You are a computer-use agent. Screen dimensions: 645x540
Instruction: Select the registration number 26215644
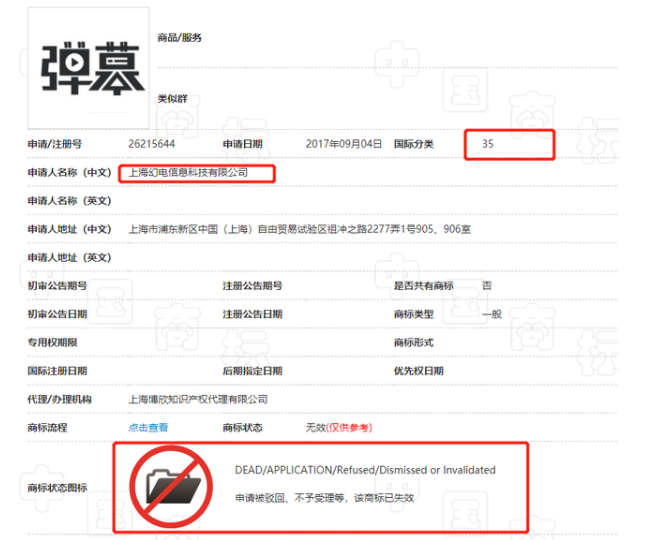pos(151,144)
